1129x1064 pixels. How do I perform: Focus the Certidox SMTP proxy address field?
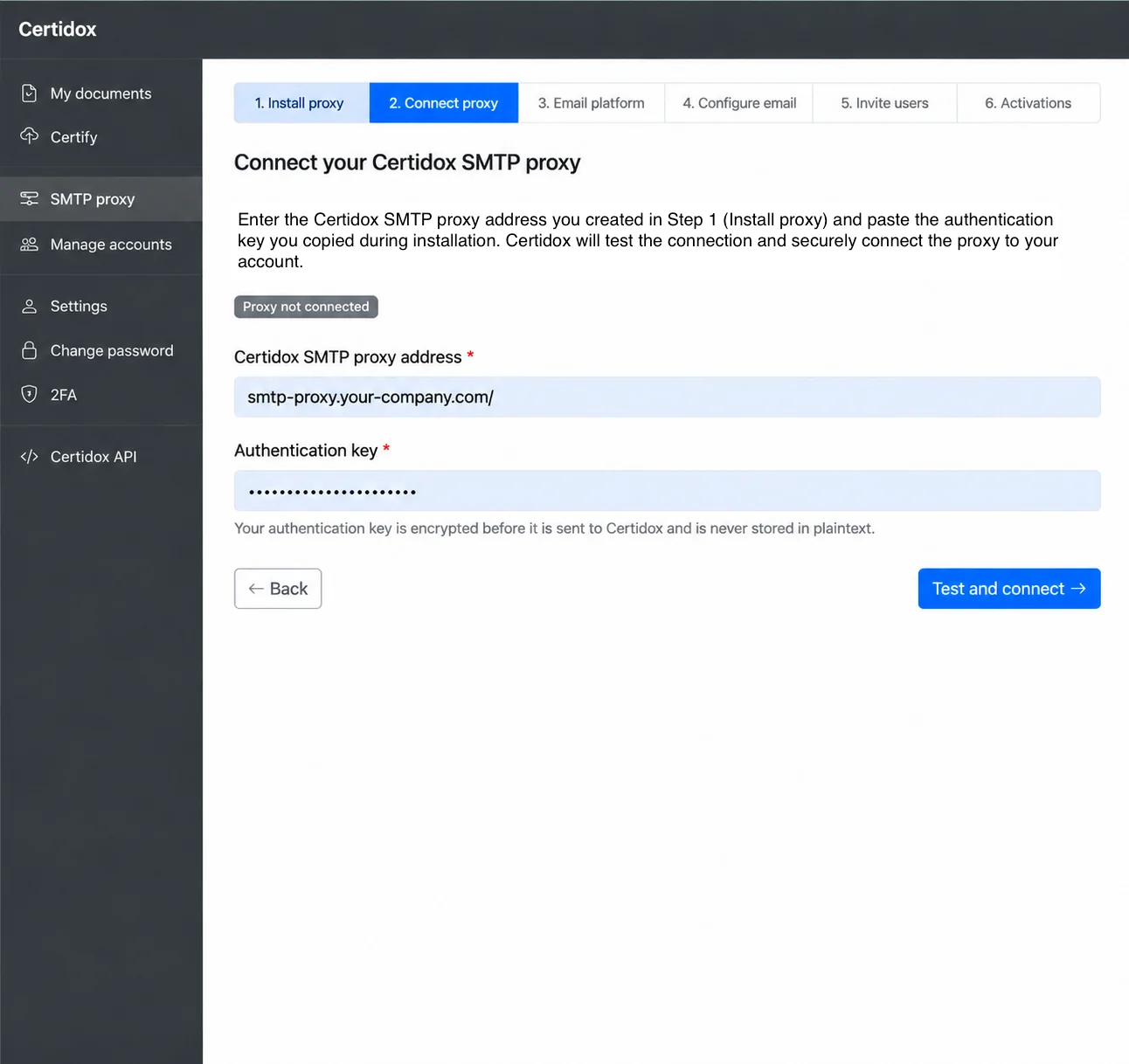click(668, 397)
